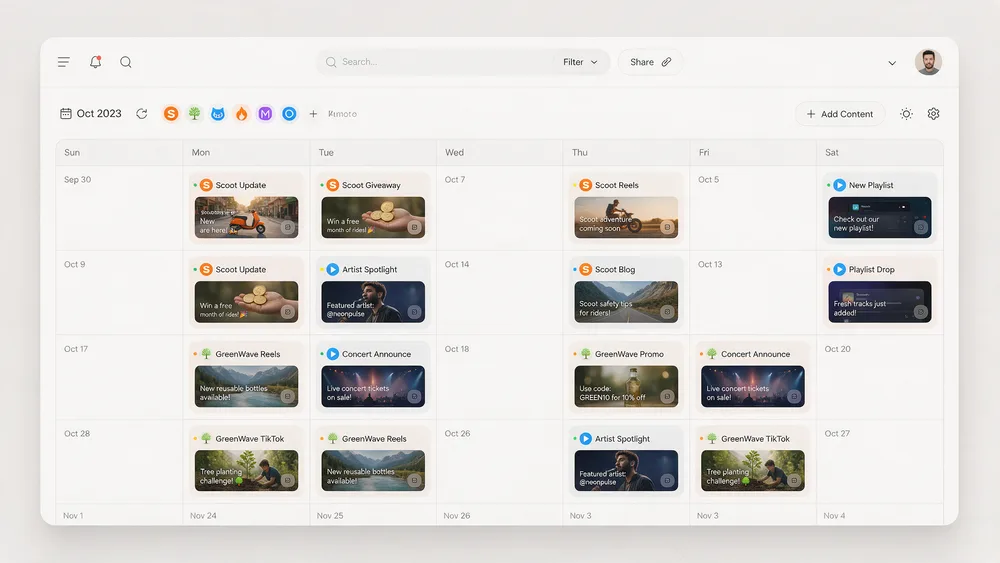Click the magnifier icon beside the bell

click(126, 62)
